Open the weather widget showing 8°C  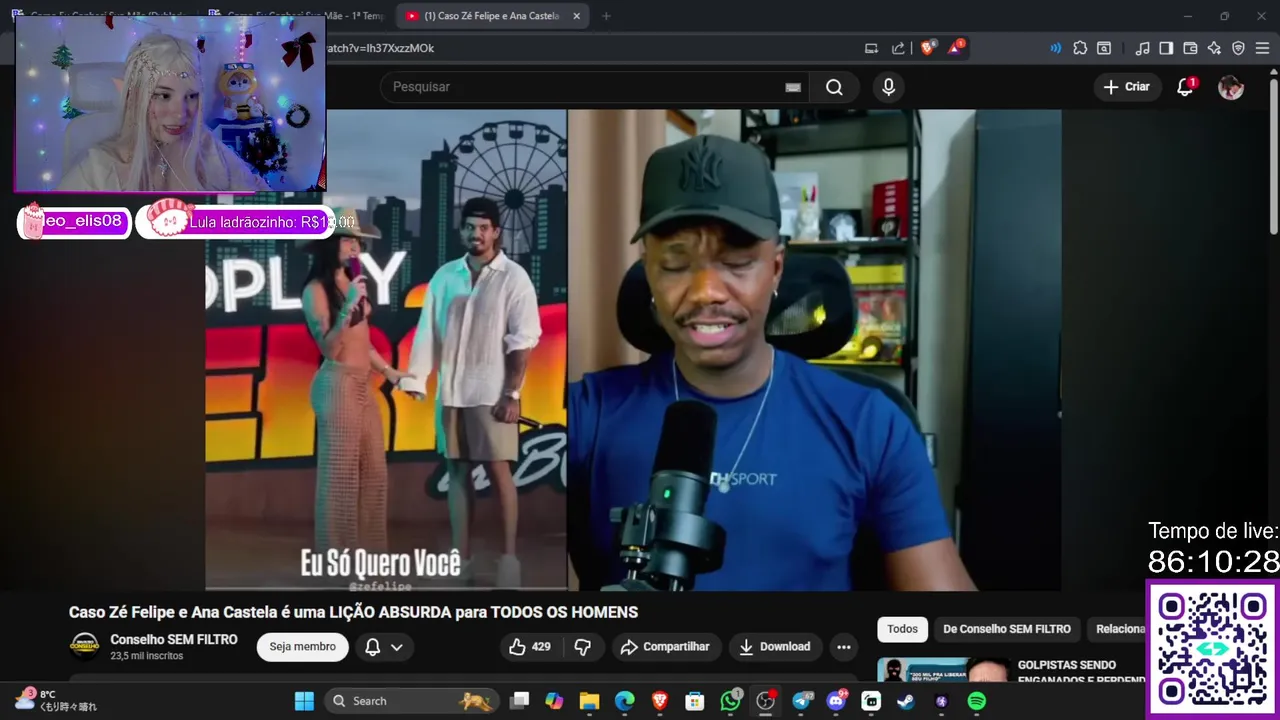pyautogui.click(x=56, y=700)
